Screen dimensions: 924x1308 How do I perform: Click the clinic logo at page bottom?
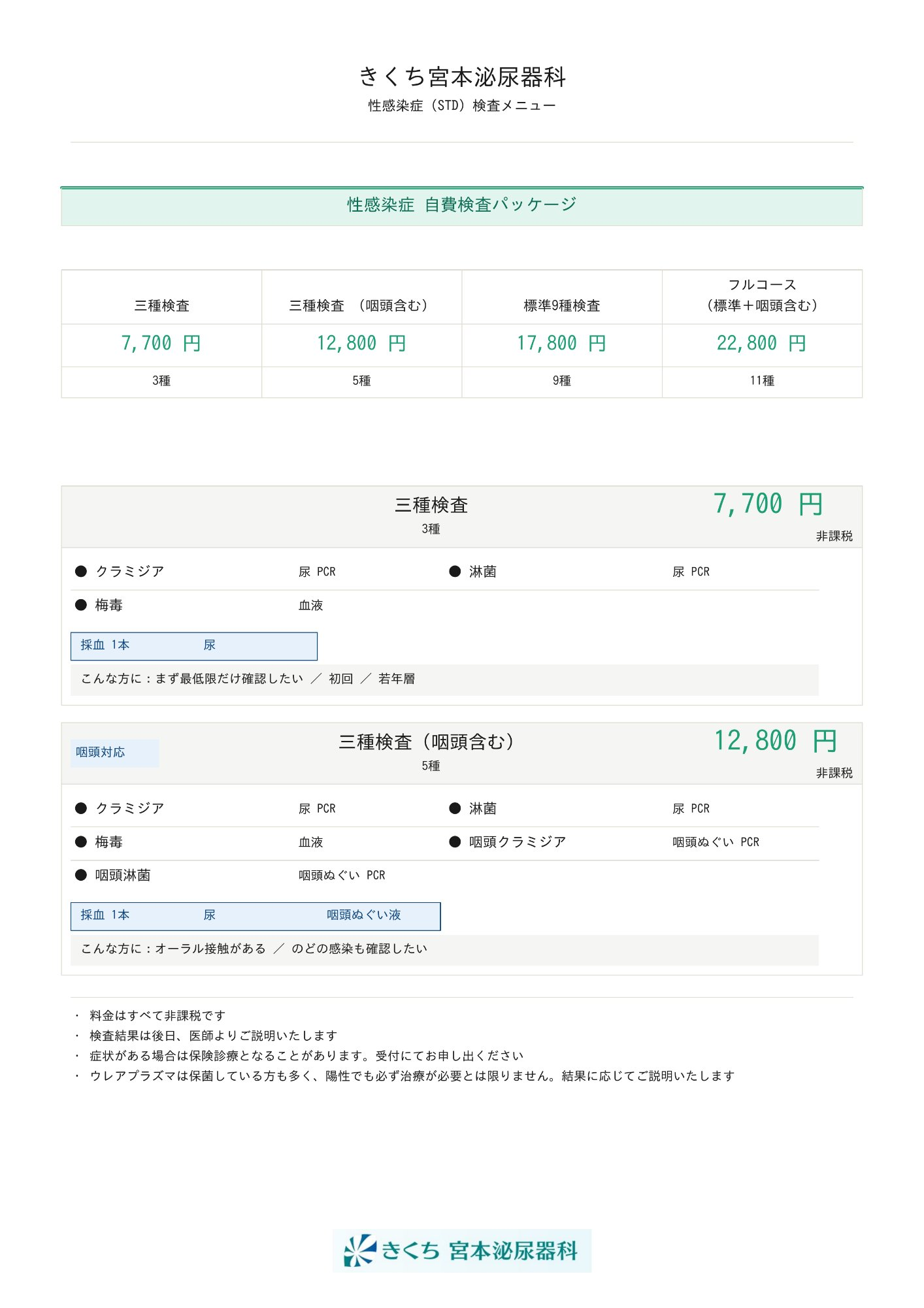click(461, 1250)
